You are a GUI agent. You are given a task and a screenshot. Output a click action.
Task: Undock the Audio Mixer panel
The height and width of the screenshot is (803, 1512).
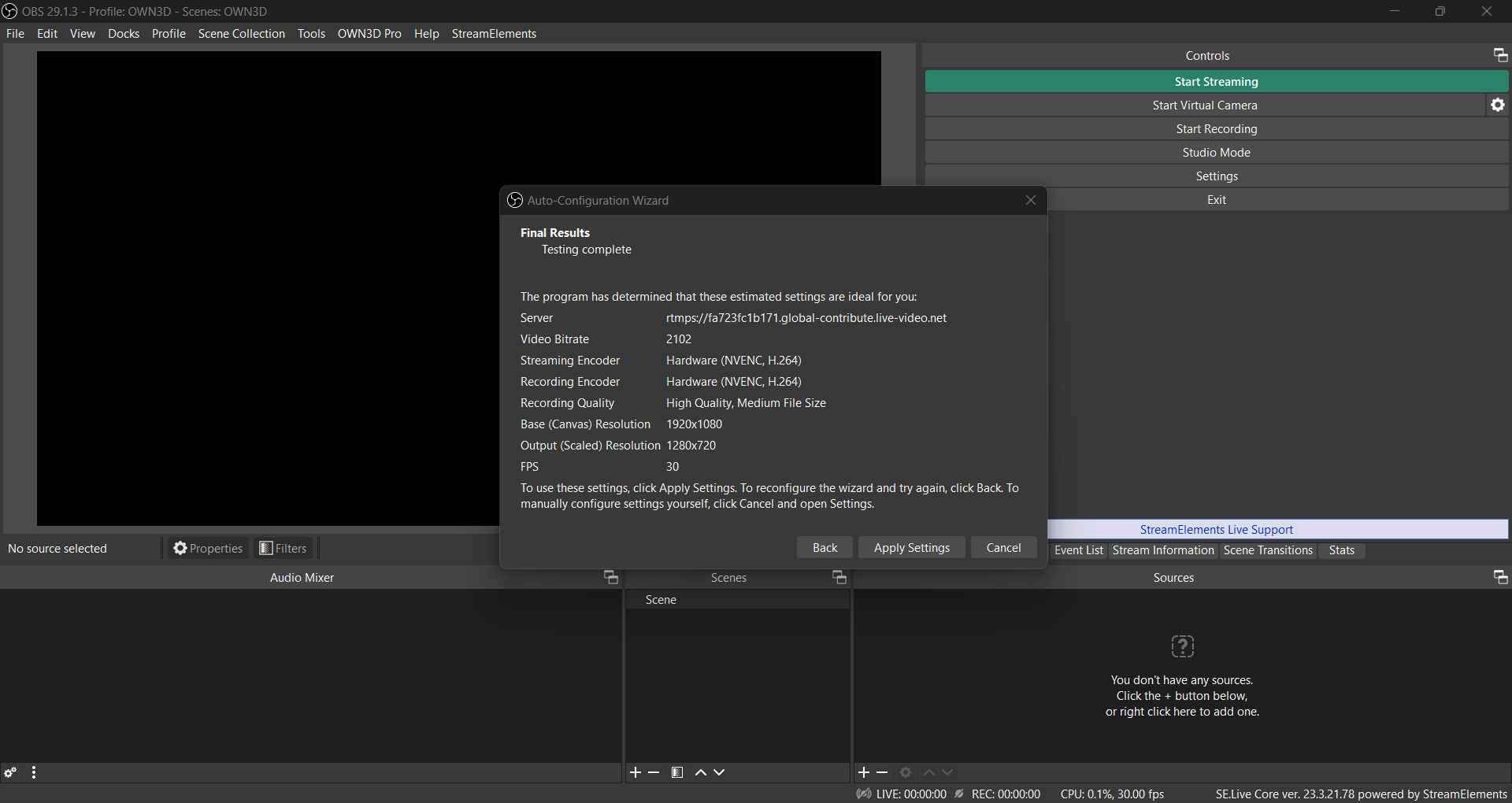pos(610,577)
